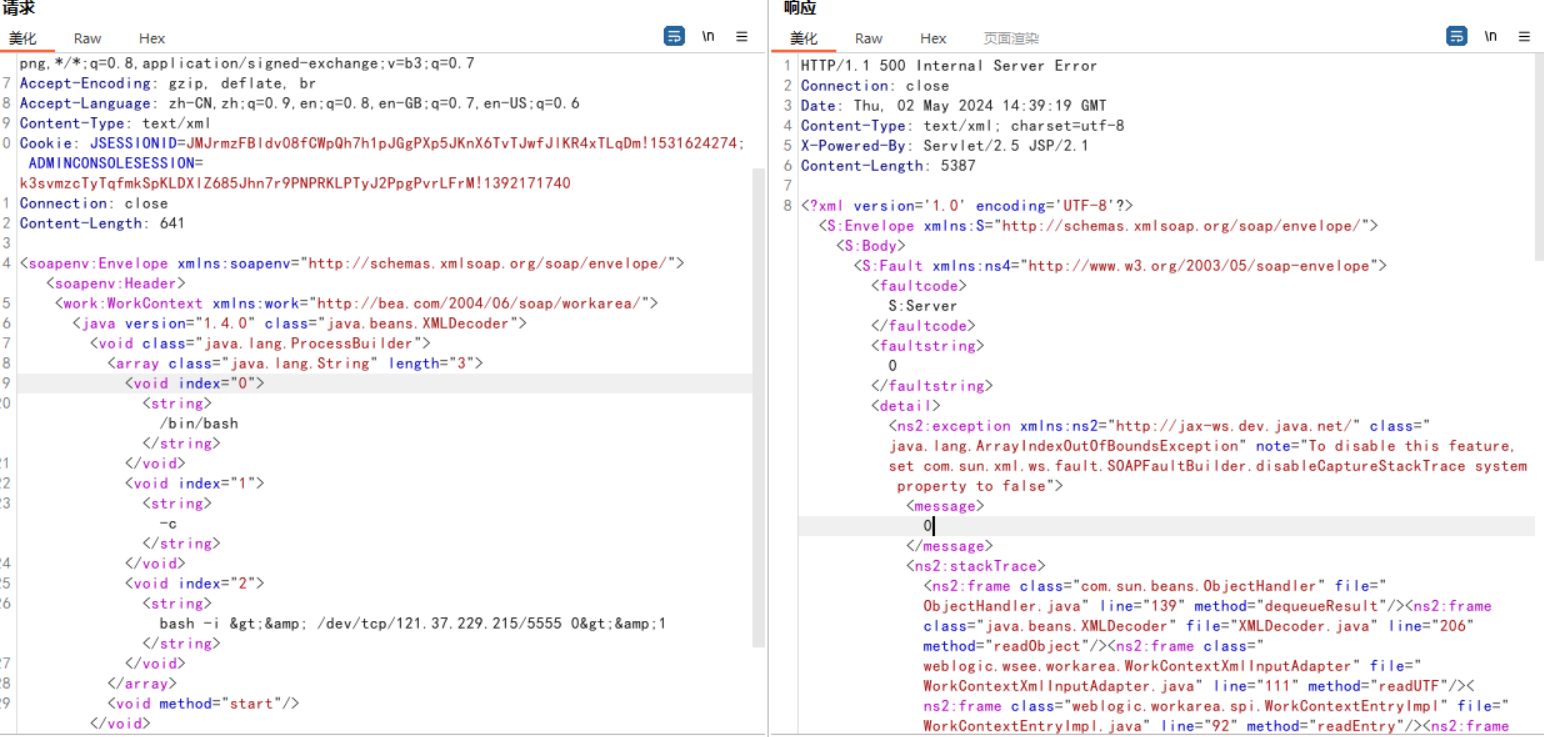Click the ArrayIndexOutOfBoundsException class text
The image size is (1544, 737).
pyautogui.click(x=1063, y=445)
